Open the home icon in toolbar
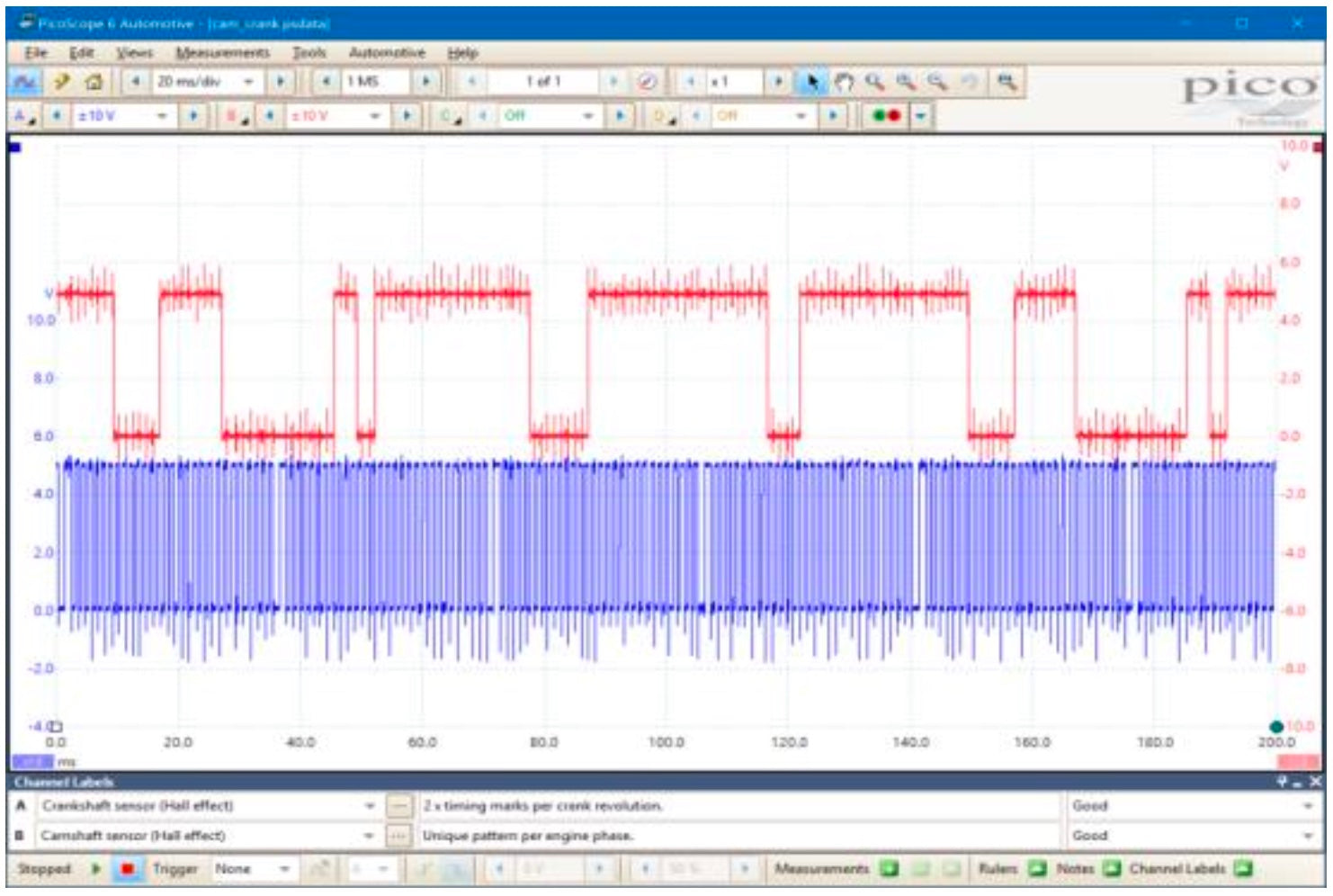The height and width of the screenshot is (896, 1333). [x=93, y=82]
